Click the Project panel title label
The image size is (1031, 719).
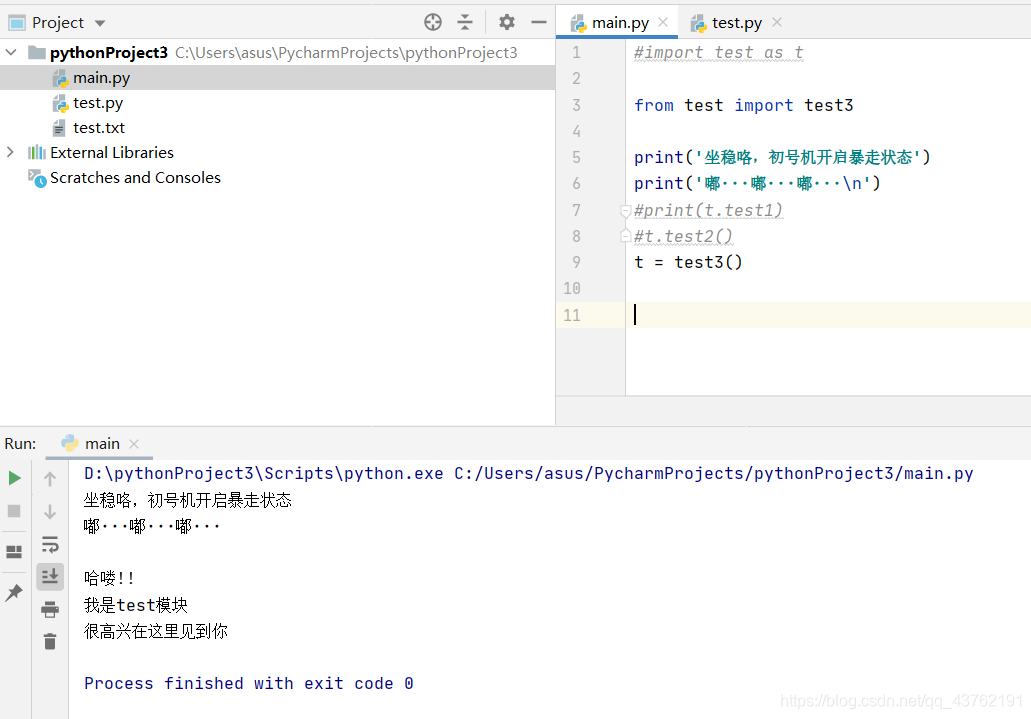58,23
